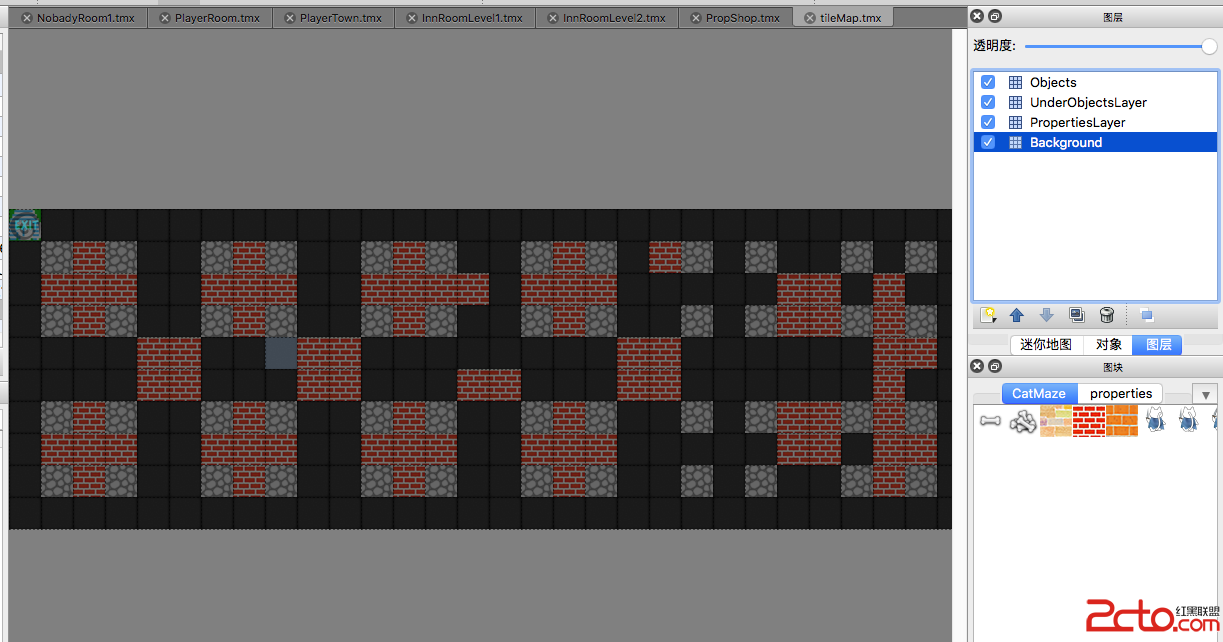This screenshot has height=642, width=1223.
Task: Open the tileset list dropdown arrow
Action: [1206, 395]
